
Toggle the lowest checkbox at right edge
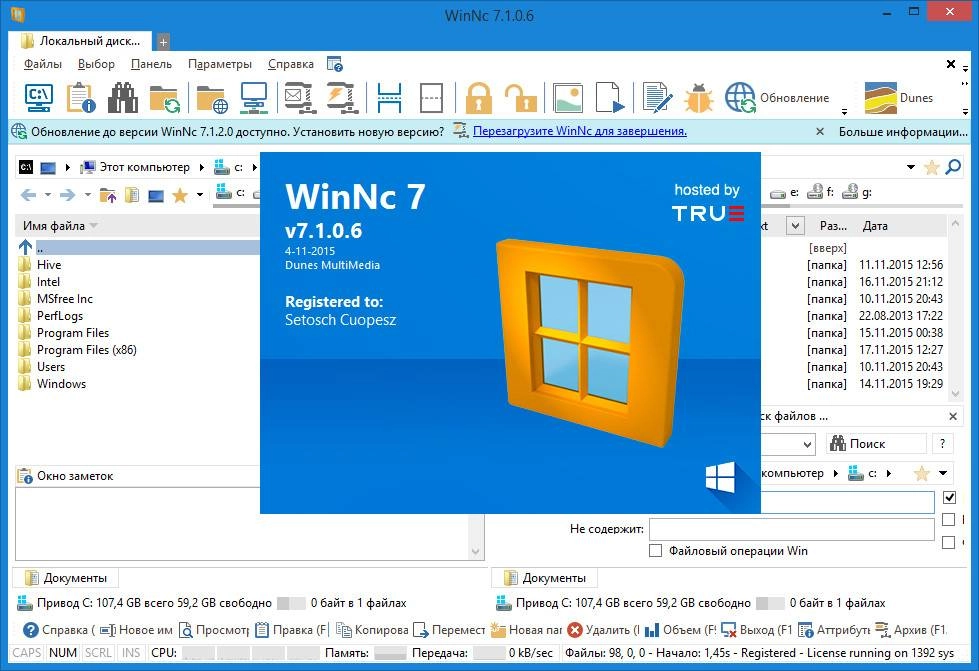(948, 542)
